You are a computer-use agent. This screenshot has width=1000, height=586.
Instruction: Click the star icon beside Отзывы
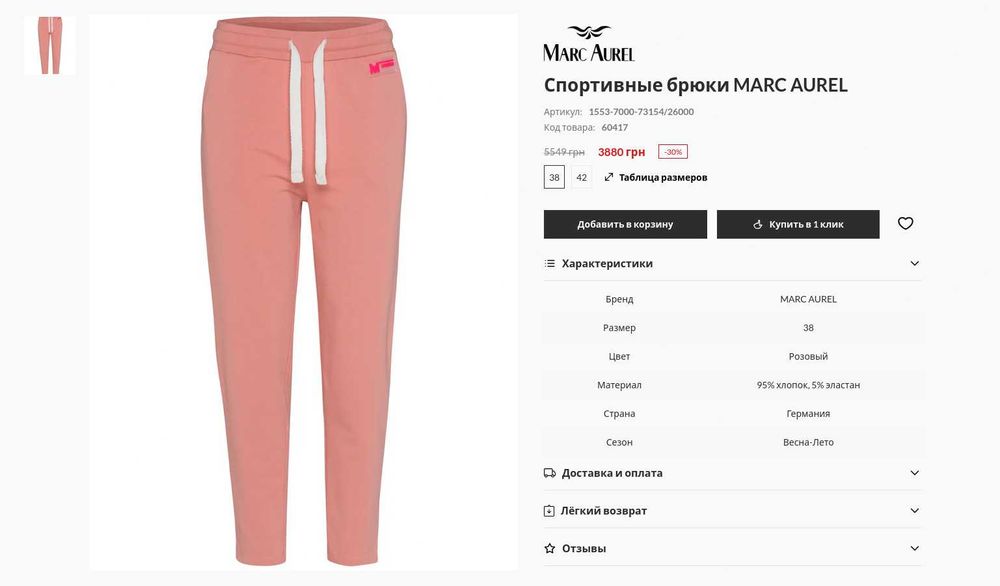pyautogui.click(x=549, y=548)
